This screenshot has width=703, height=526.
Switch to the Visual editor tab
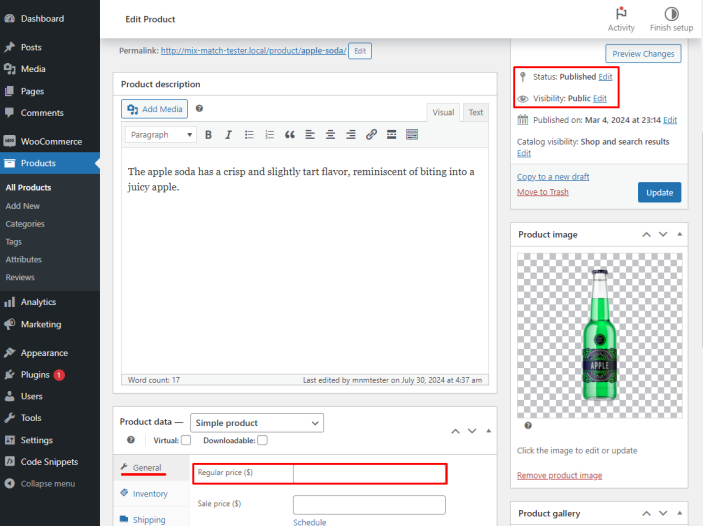443,112
